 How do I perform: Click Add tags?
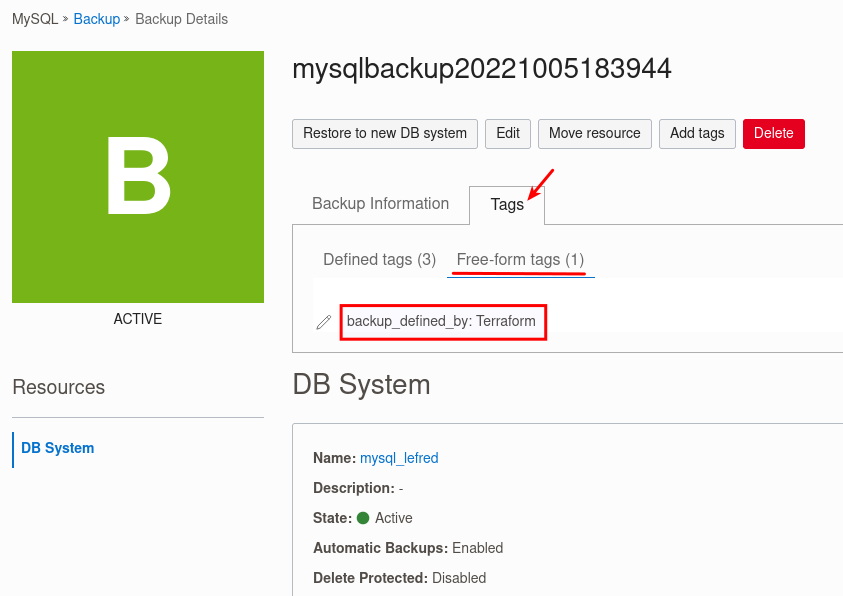coord(697,133)
